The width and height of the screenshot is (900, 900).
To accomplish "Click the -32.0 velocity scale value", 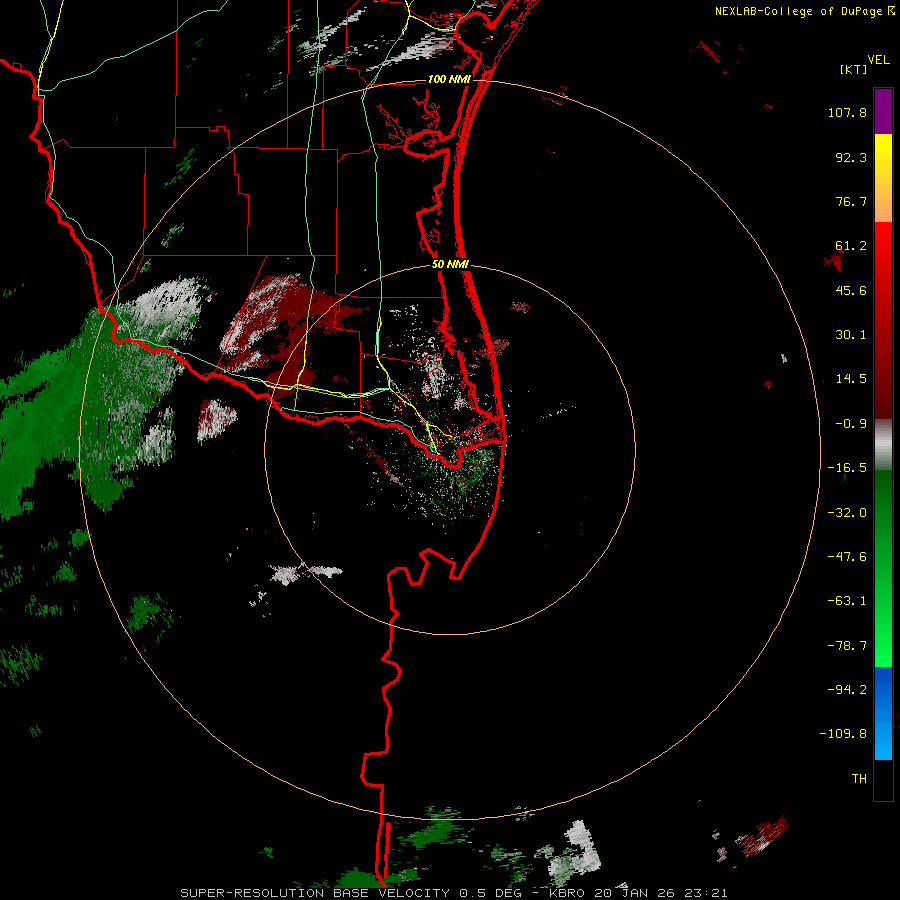I will tap(847, 513).
